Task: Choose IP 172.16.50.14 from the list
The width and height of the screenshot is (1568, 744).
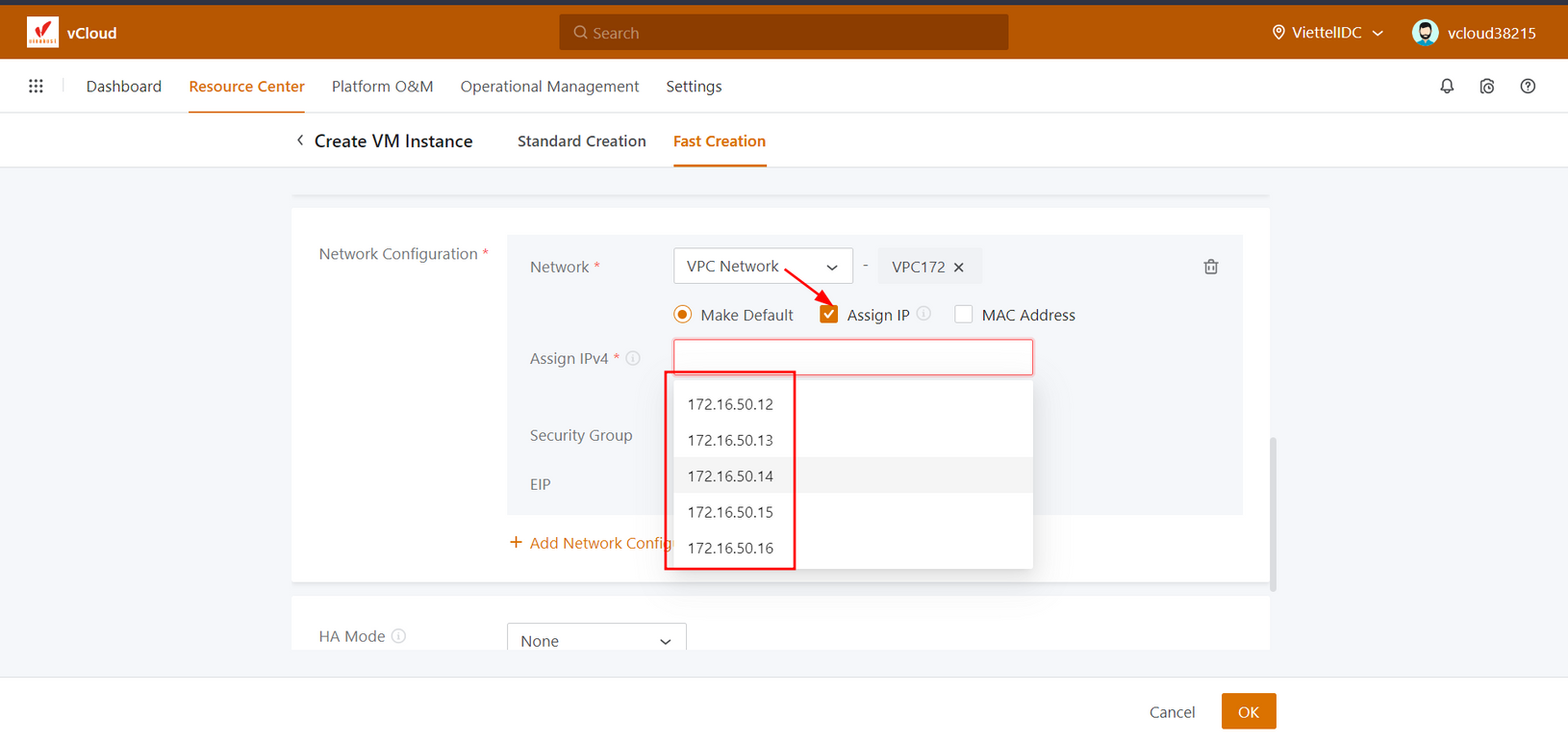Action: point(730,475)
